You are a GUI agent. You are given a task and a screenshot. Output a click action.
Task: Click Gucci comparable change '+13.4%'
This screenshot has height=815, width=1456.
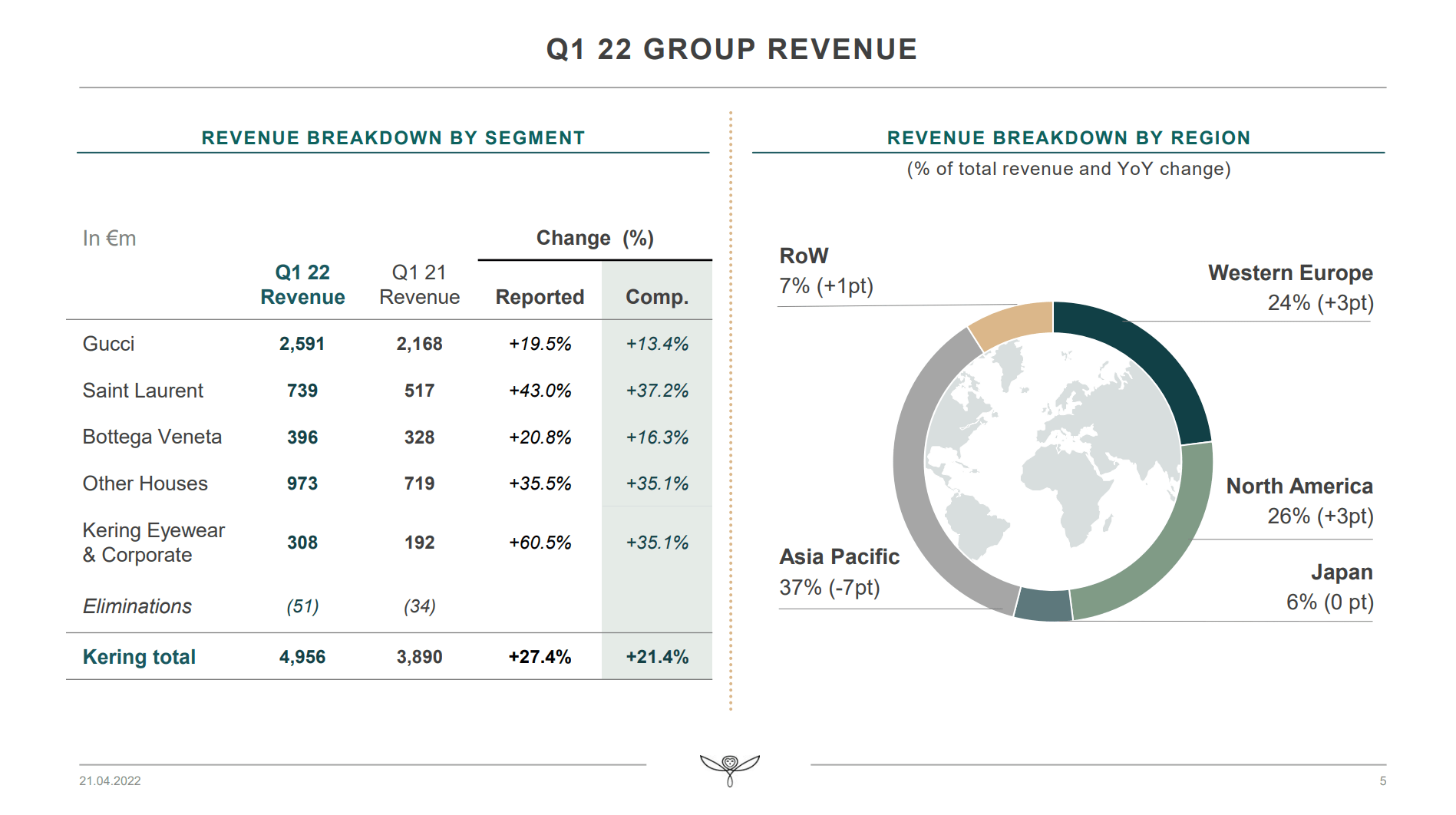pos(657,344)
